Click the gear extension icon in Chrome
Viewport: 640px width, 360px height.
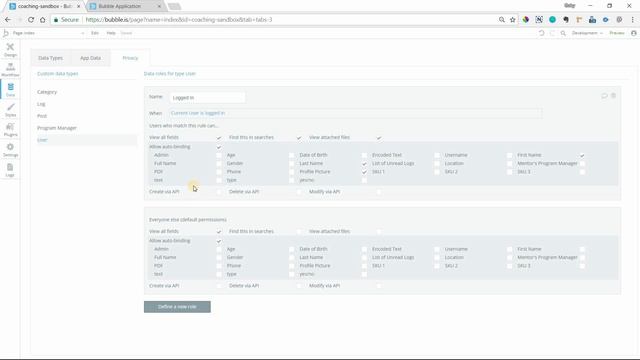619,20
